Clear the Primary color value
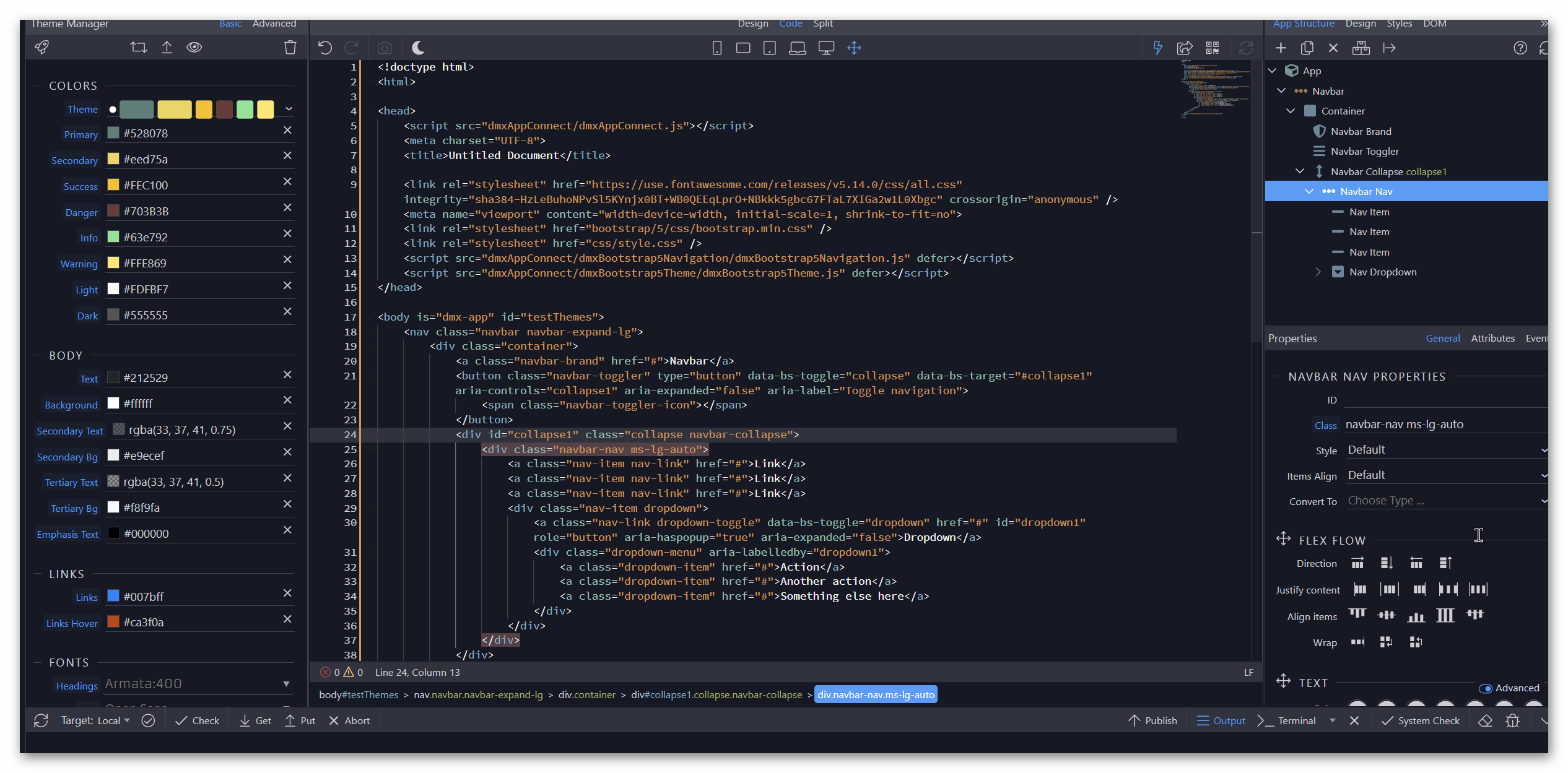The width and height of the screenshot is (1568, 773). point(287,130)
